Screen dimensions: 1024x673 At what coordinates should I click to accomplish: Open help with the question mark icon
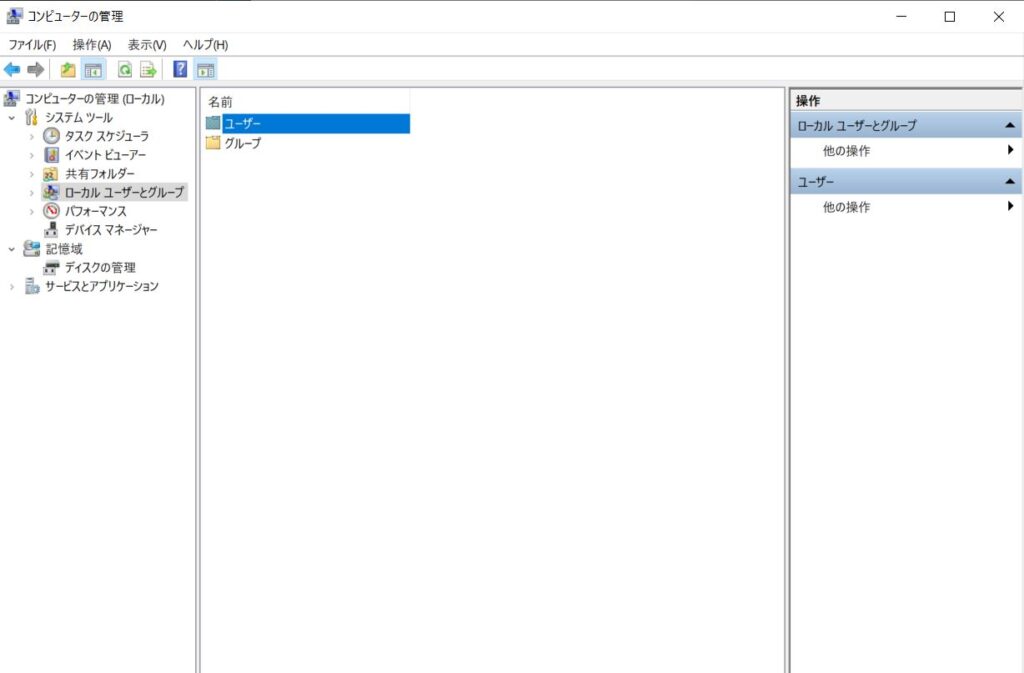180,69
